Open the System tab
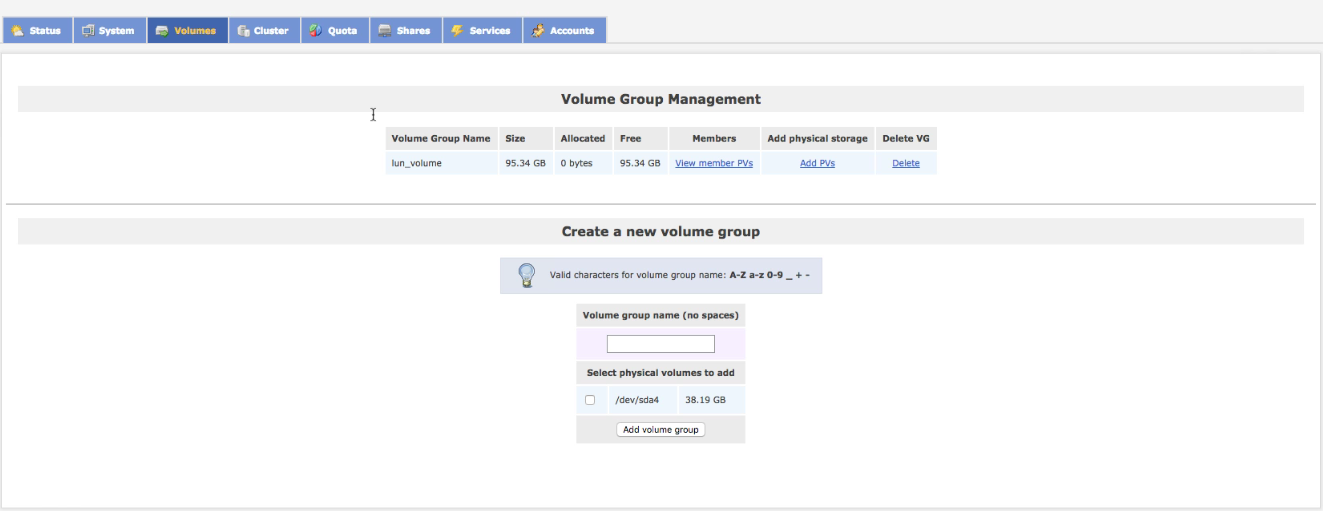The image size is (1323, 511). [109, 31]
